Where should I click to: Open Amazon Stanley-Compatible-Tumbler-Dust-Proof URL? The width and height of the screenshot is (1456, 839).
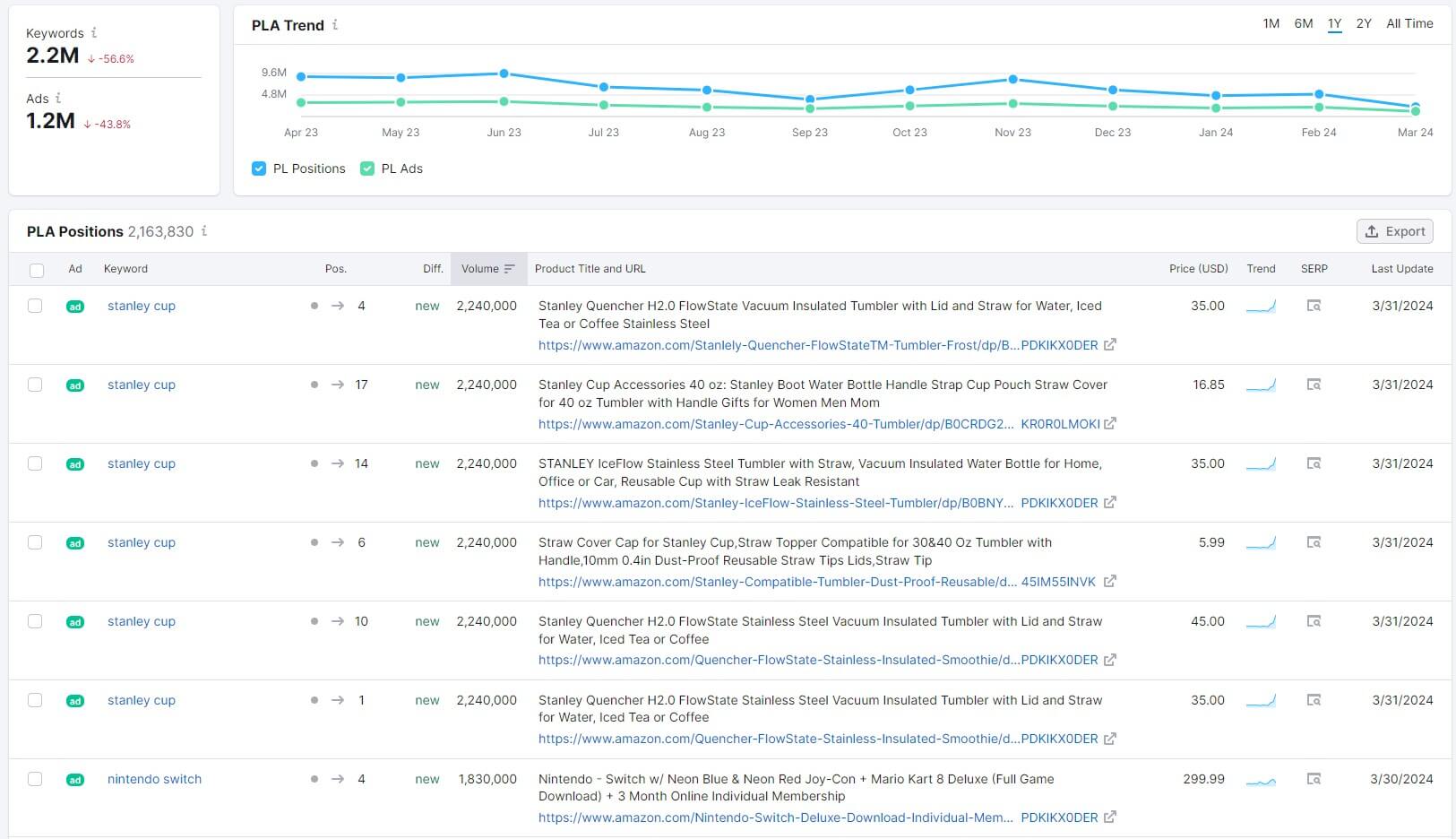coord(817,582)
